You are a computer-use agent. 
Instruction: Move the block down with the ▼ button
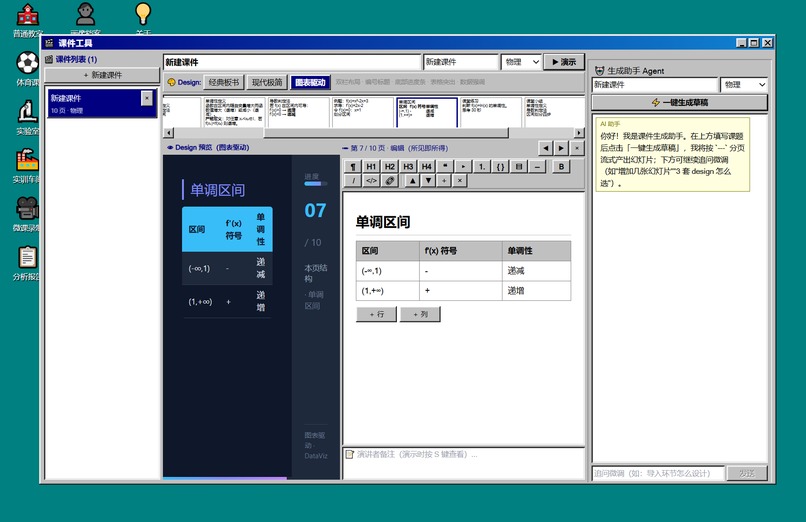click(x=428, y=180)
